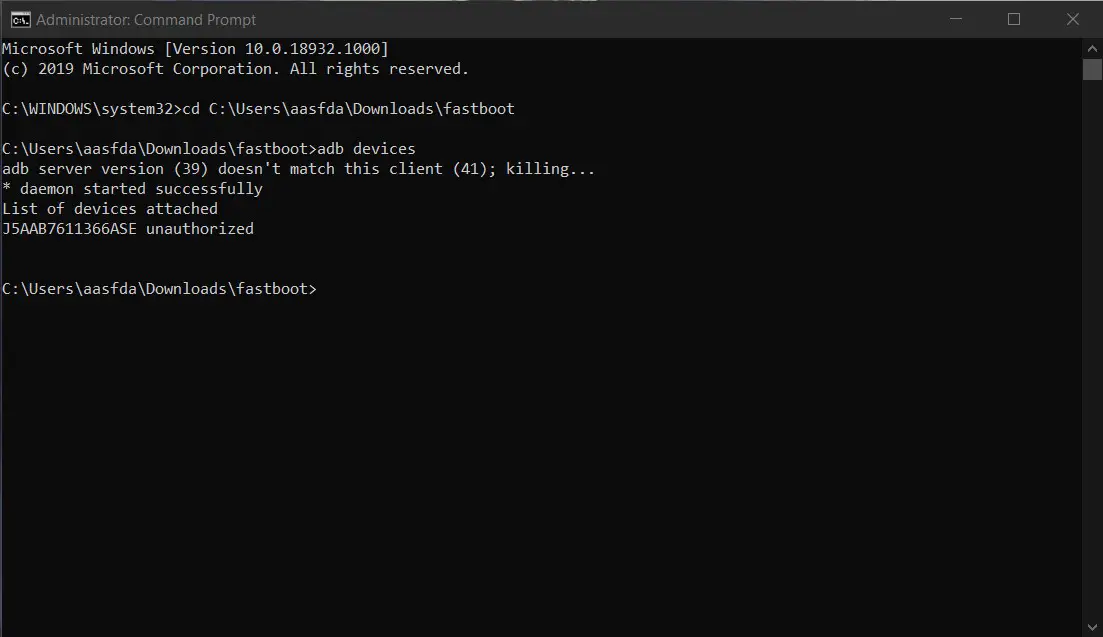Image resolution: width=1103 pixels, height=637 pixels.
Task: Click the "daemon started successfully" line
Action: point(132,189)
